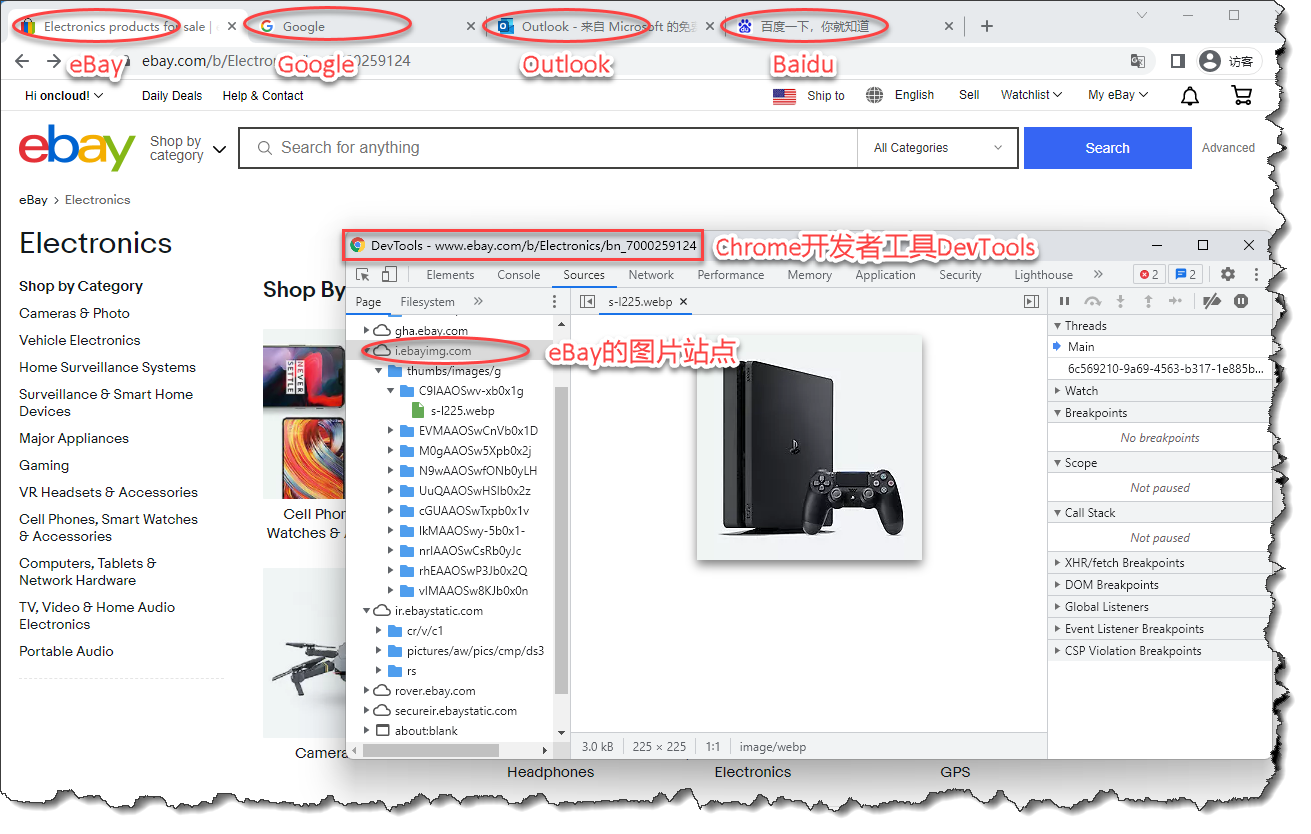Open the Daily Deals link
This screenshot has width=1311, height=834.
tap(172, 96)
